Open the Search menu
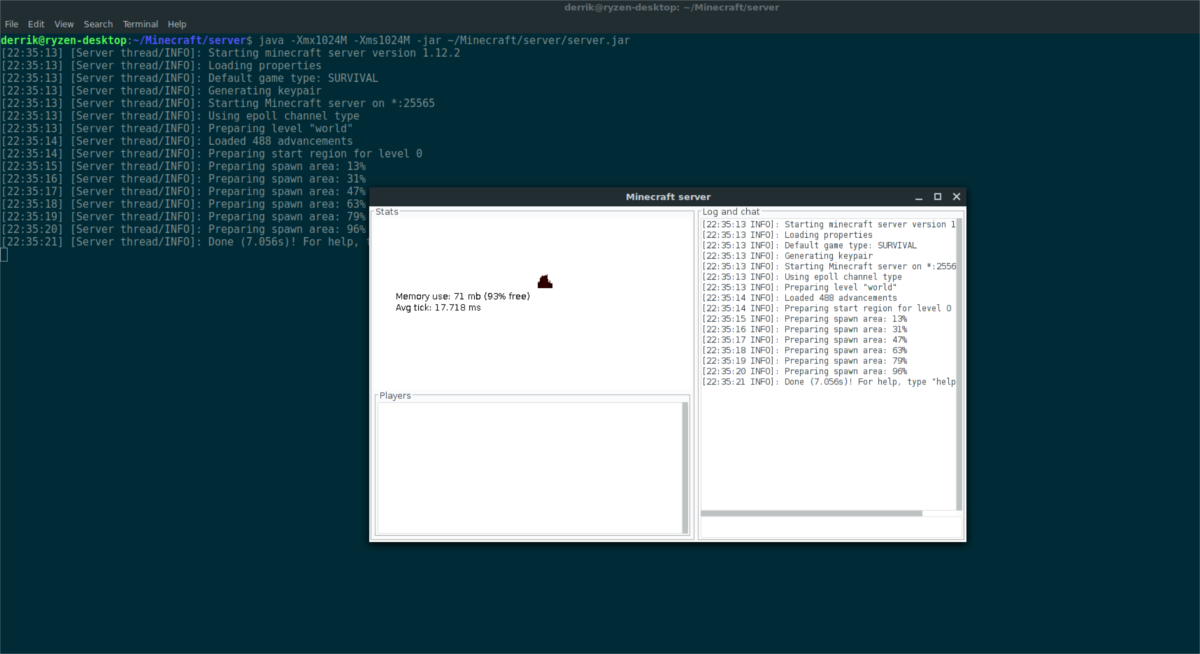The image size is (1200, 654). coord(97,23)
